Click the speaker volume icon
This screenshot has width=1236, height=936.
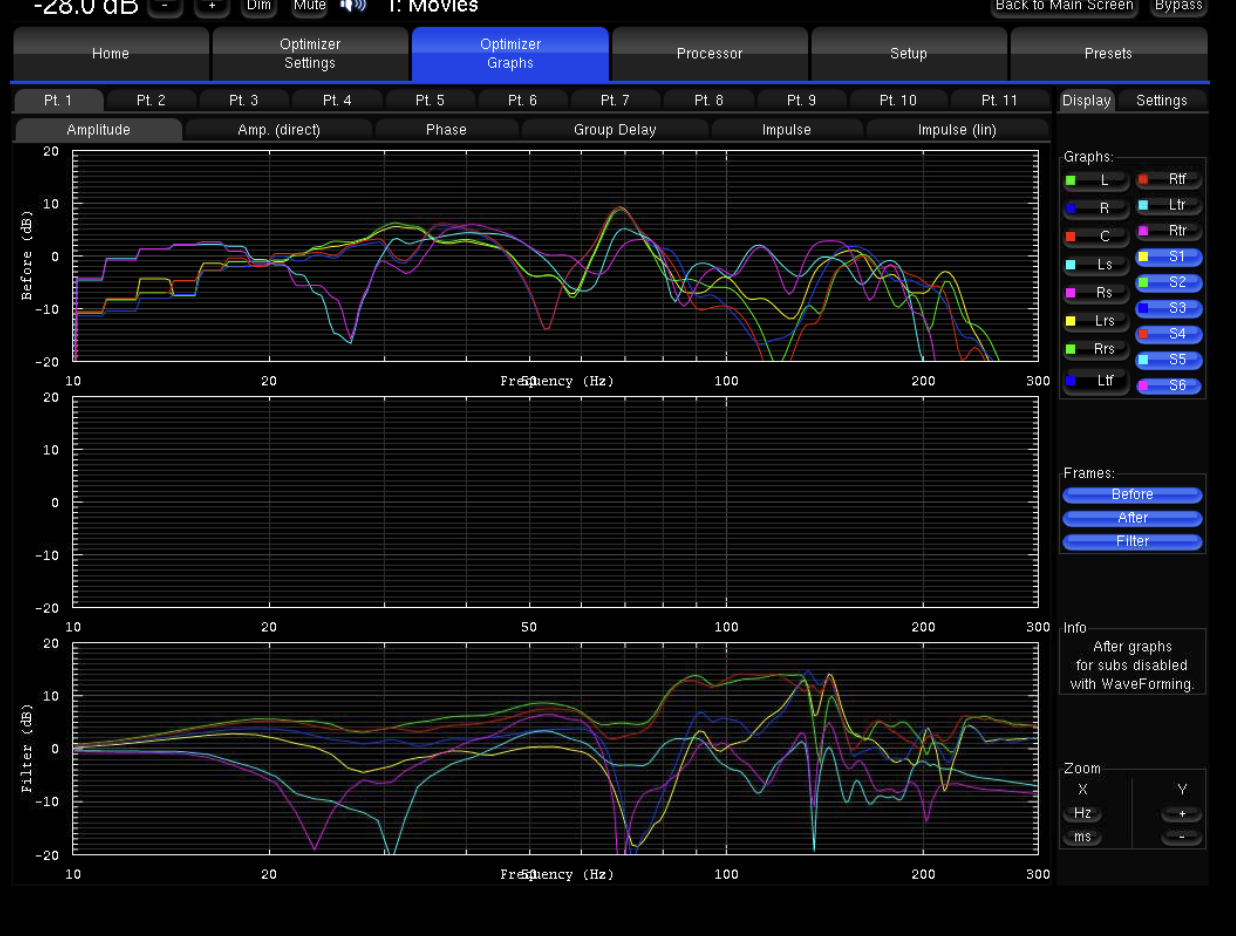tap(352, 6)
